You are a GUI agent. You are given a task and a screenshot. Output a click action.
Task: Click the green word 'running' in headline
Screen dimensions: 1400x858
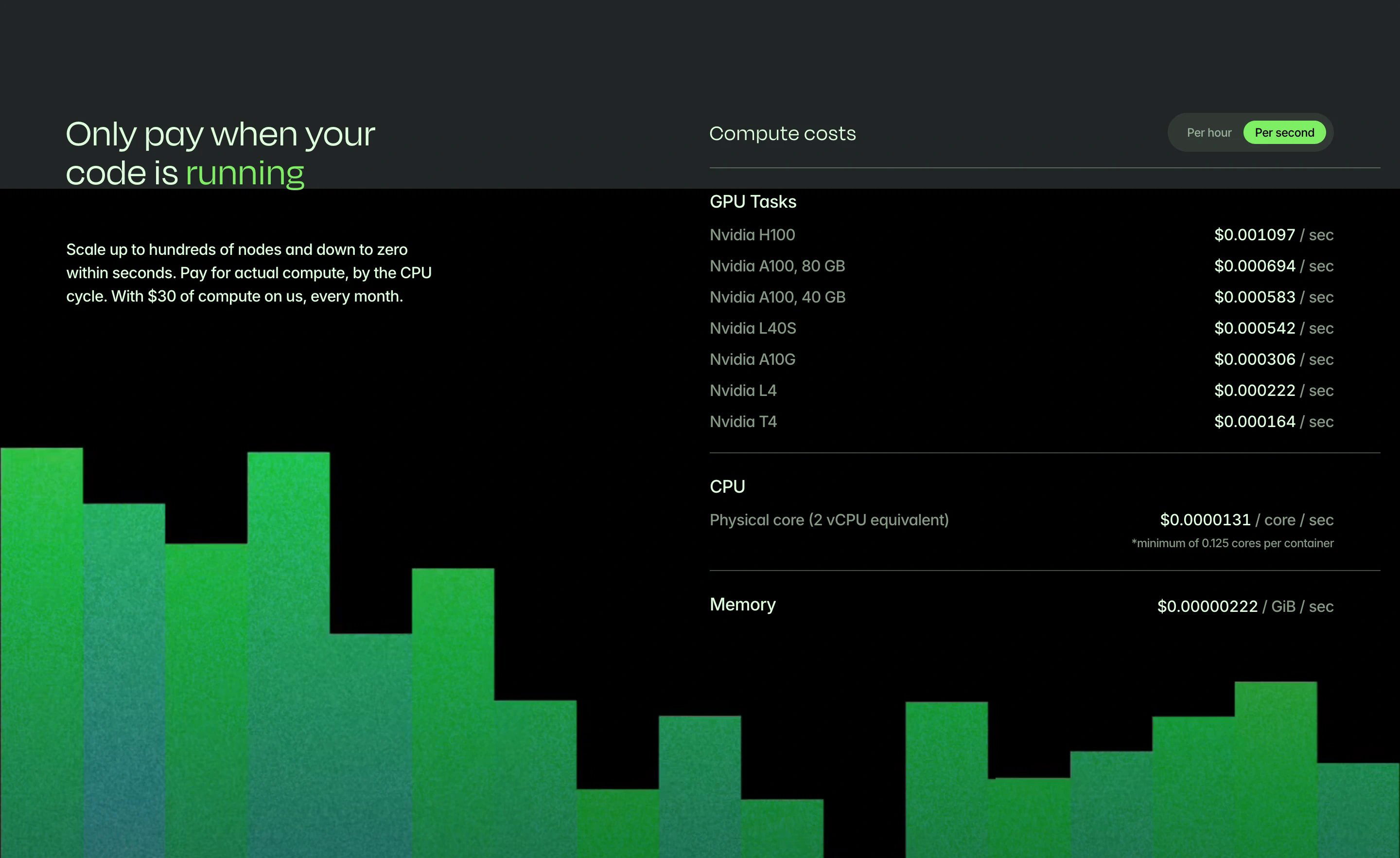245,174
